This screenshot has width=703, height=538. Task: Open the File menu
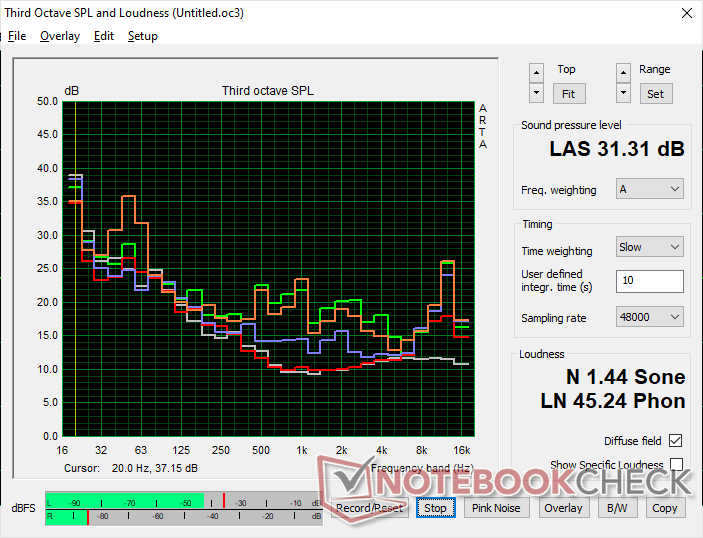(17, 36)
